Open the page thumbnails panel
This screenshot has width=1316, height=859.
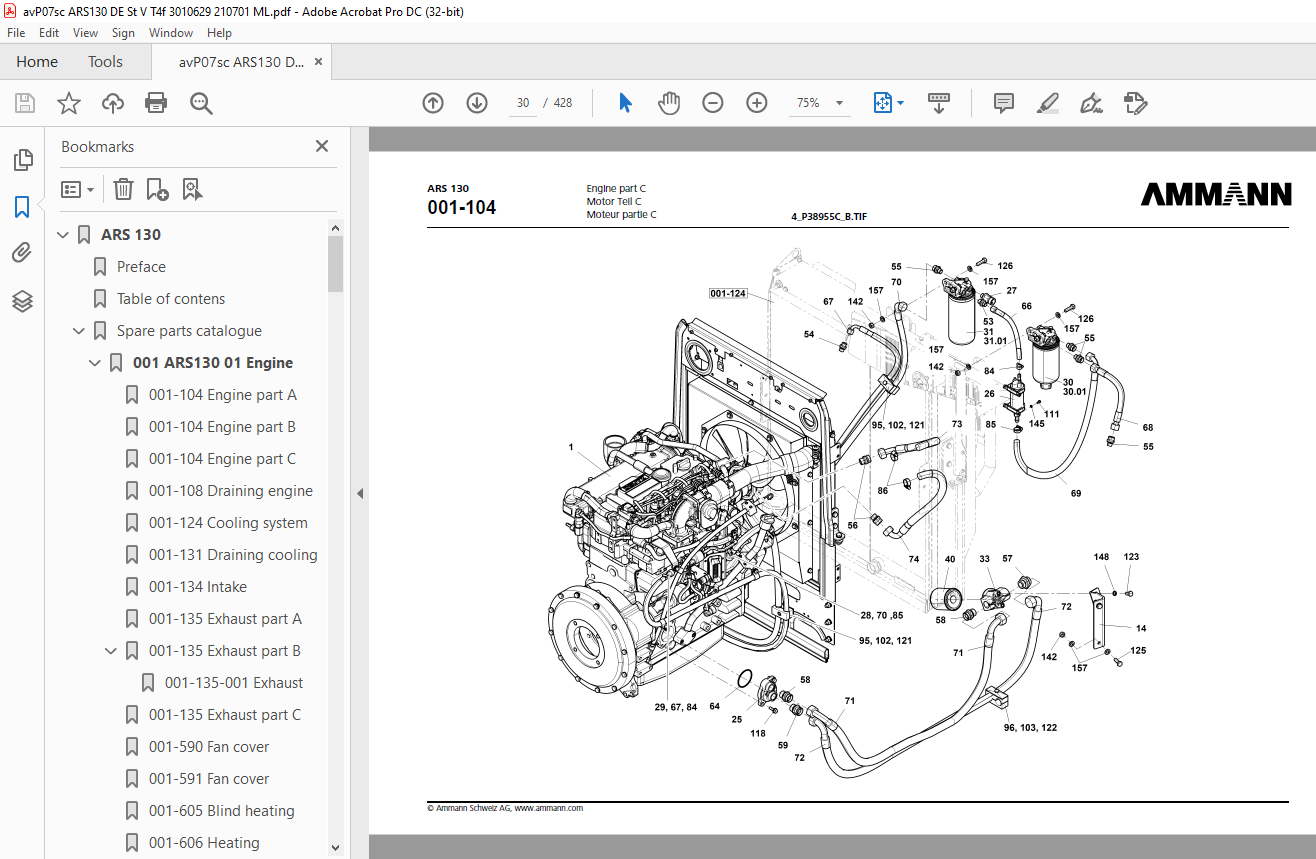click(22, 160)
